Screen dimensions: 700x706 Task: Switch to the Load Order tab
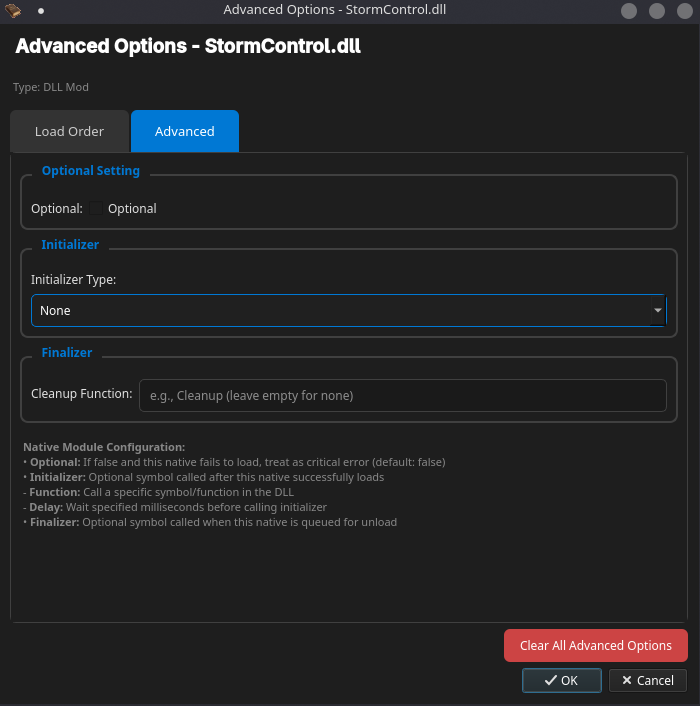69,132
